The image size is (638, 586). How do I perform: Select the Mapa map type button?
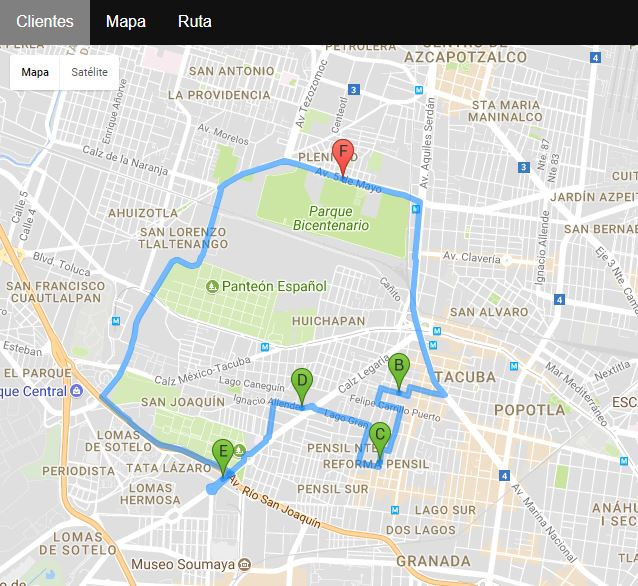click(35, 72)
